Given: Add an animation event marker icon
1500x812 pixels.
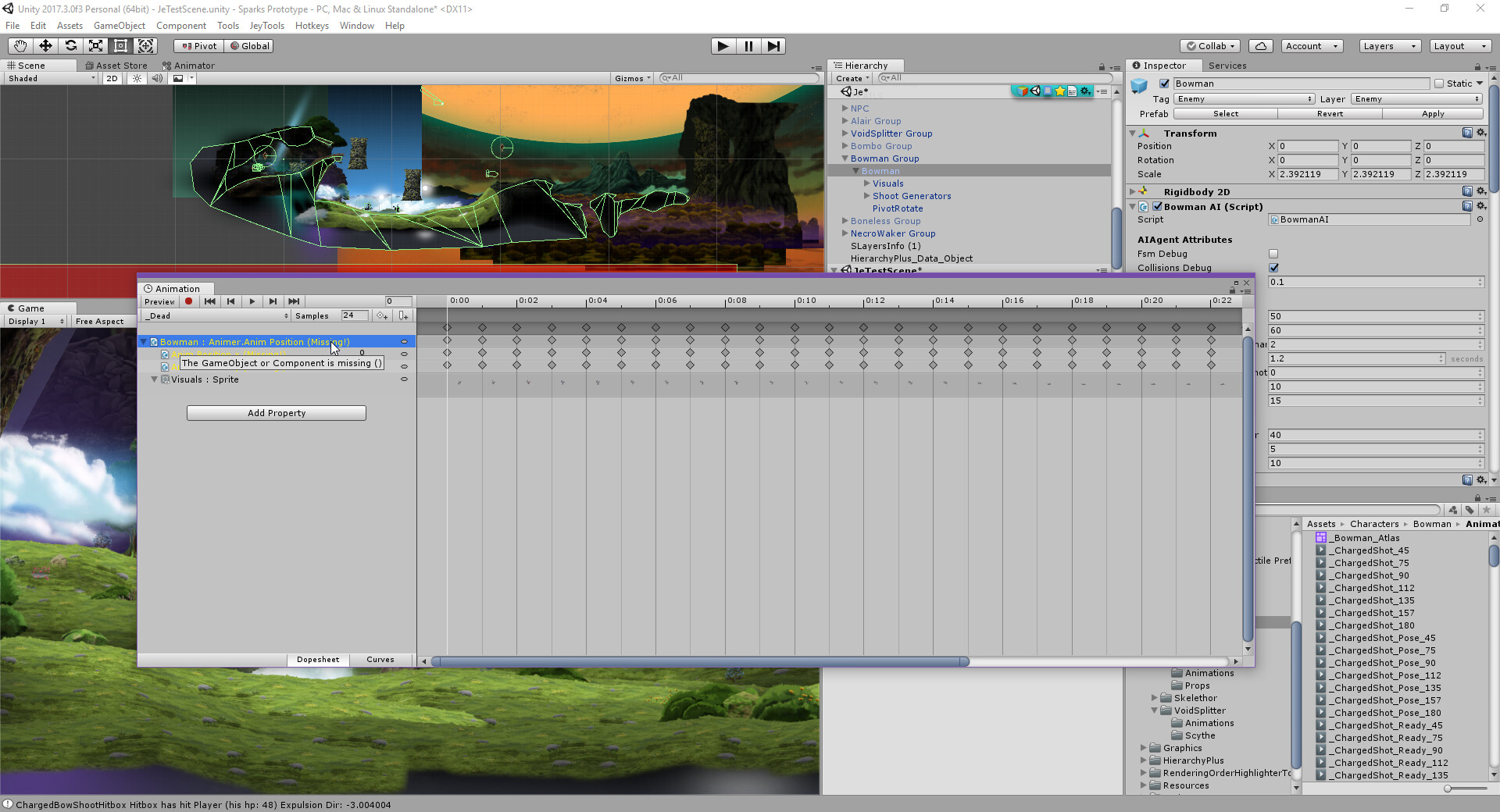Looking at the screenshot, I should pyautogui.click(x=403, y=315).
